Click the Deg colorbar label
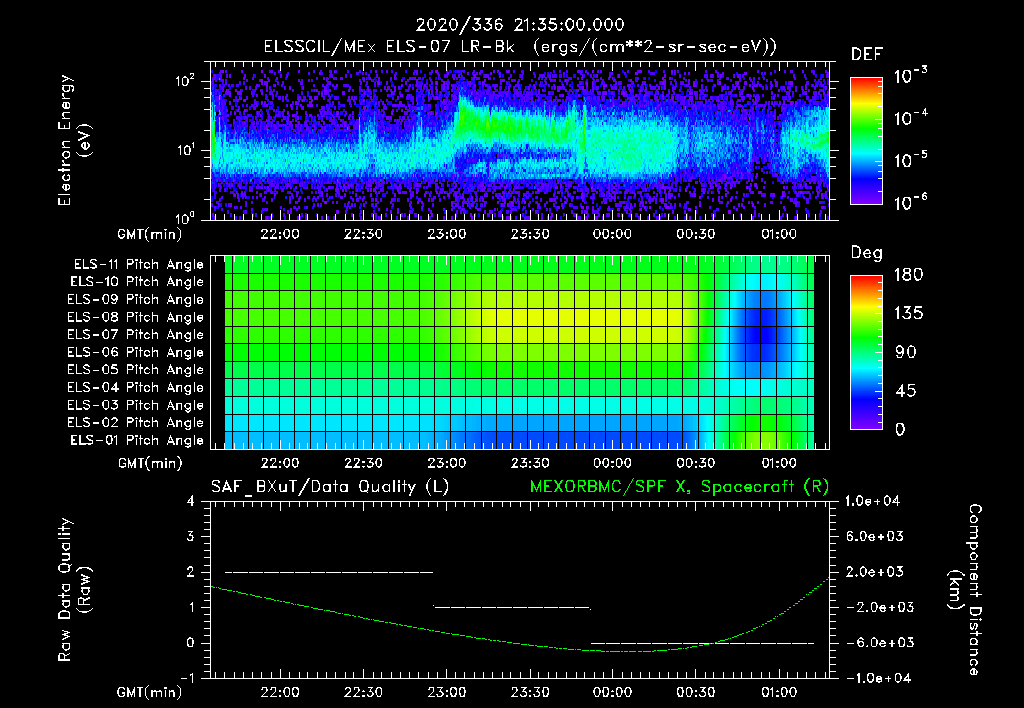This screenshot has width=1024, height=708. (x=867, y=253)
